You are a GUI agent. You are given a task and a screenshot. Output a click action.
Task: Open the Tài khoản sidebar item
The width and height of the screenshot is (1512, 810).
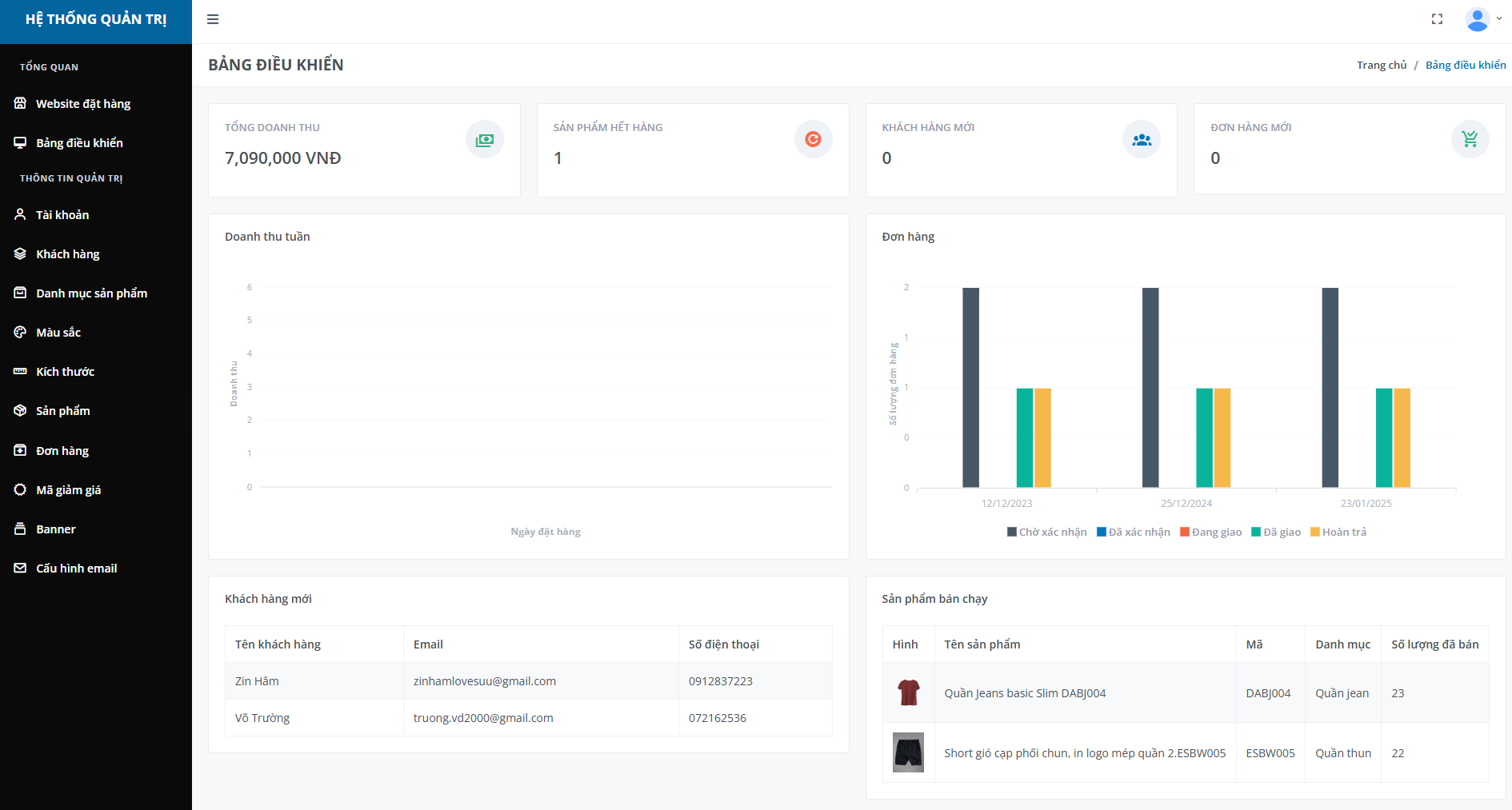(x=62, y=215)
